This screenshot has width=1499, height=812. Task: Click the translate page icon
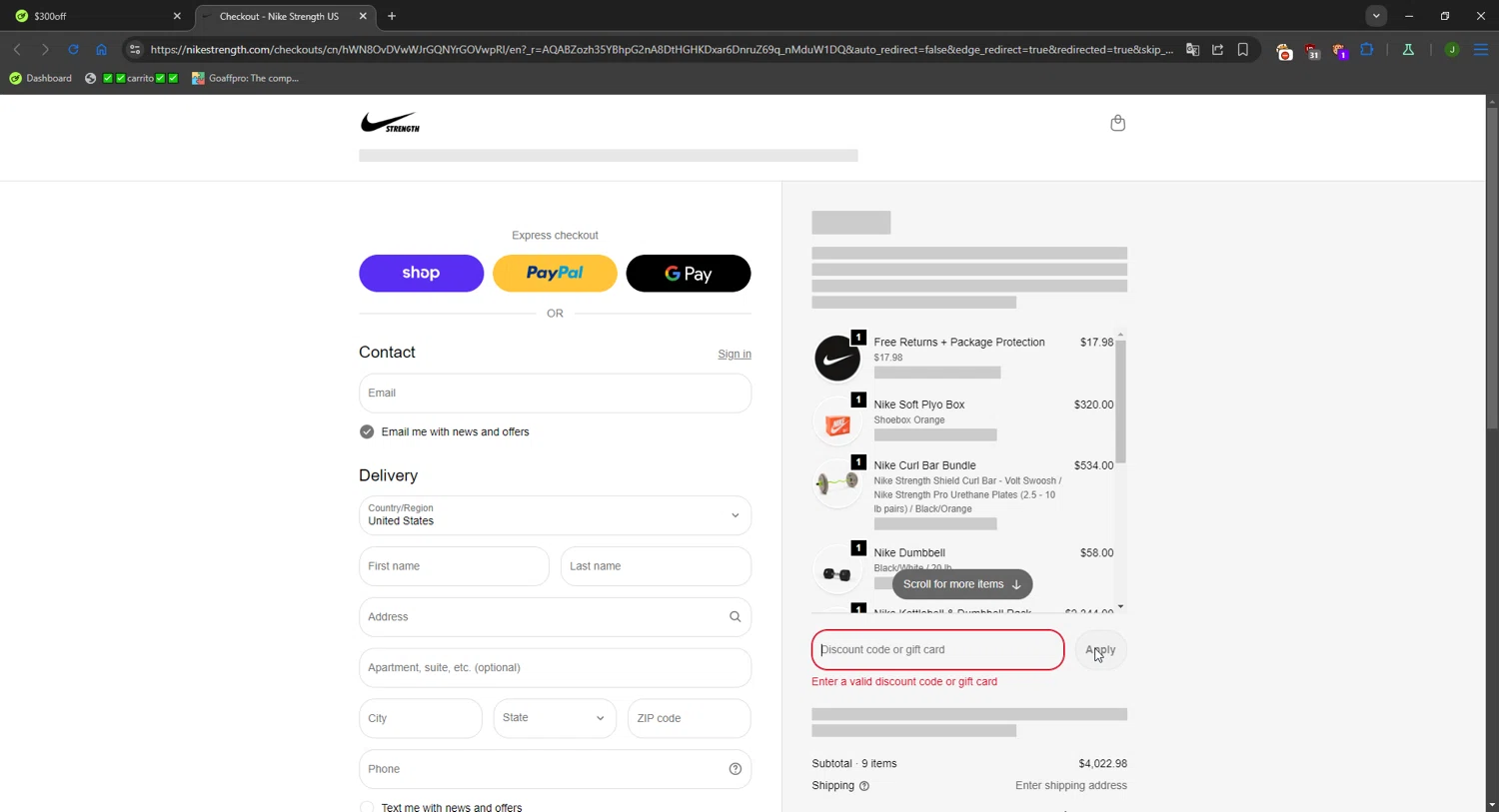point(1192,49)
